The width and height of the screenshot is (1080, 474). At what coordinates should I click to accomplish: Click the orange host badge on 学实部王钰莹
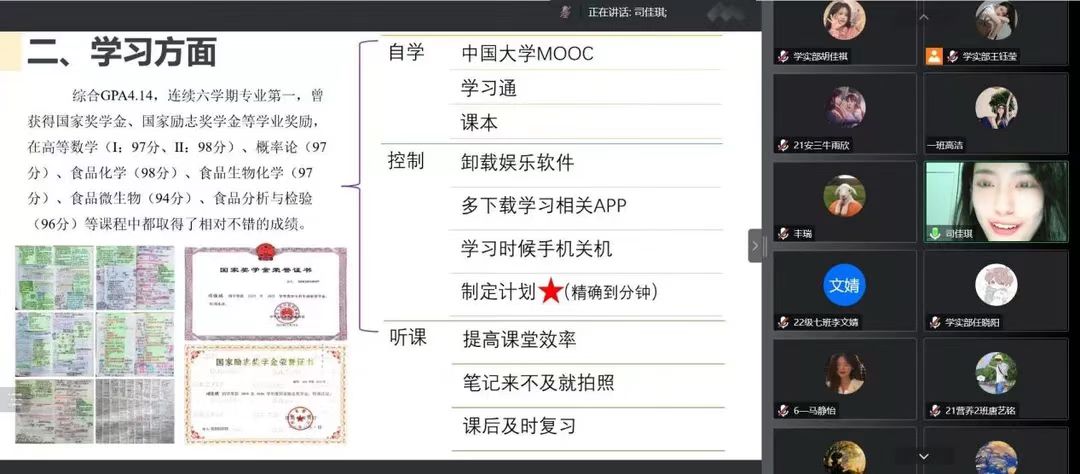click(934, 57)
